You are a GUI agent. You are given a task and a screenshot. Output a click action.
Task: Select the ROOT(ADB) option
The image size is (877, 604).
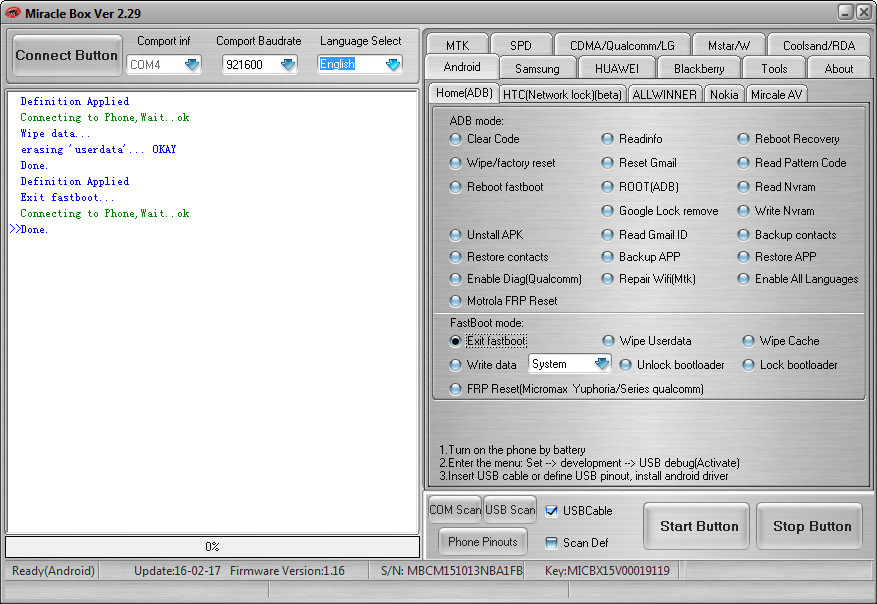640,187
